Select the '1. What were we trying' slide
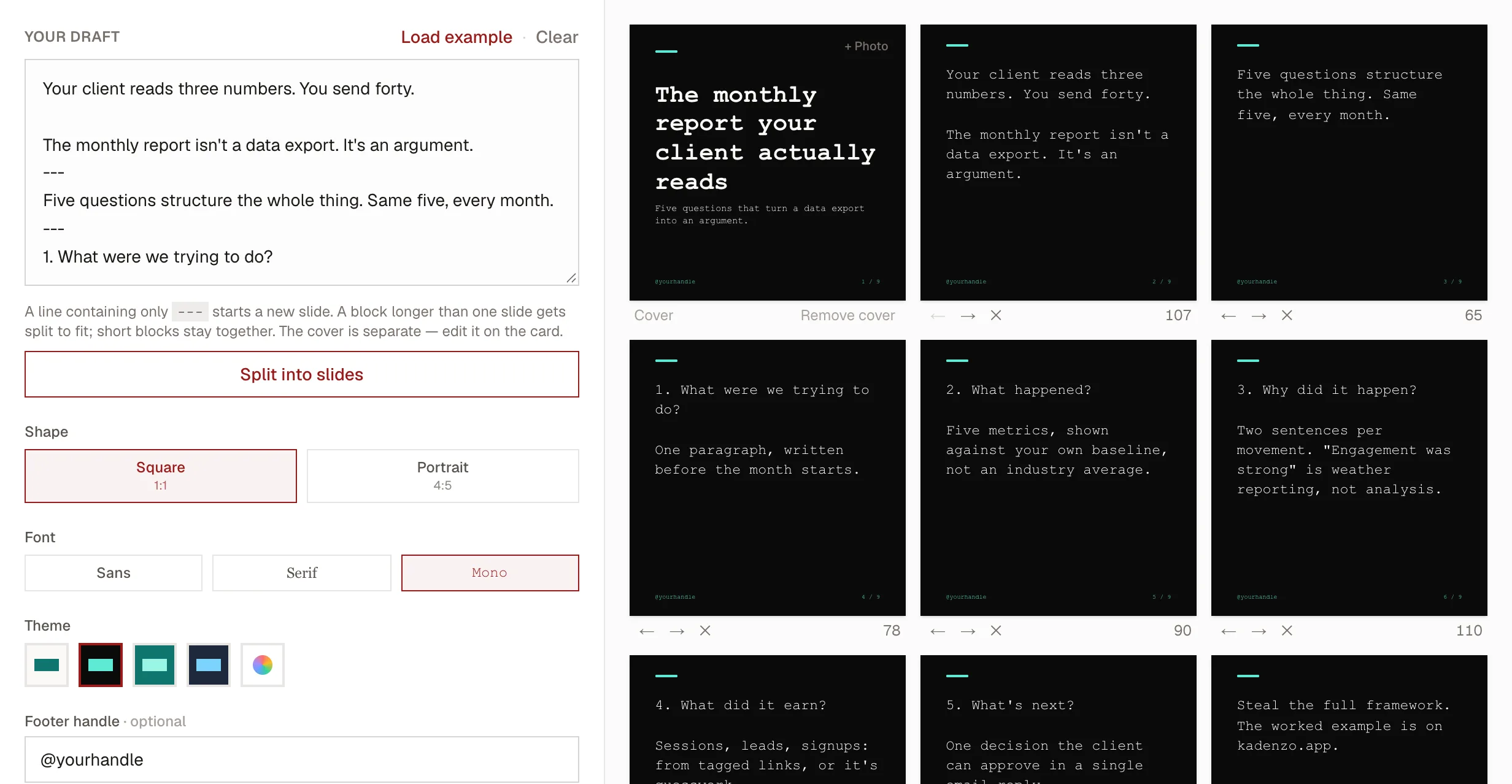 point(768,478)
